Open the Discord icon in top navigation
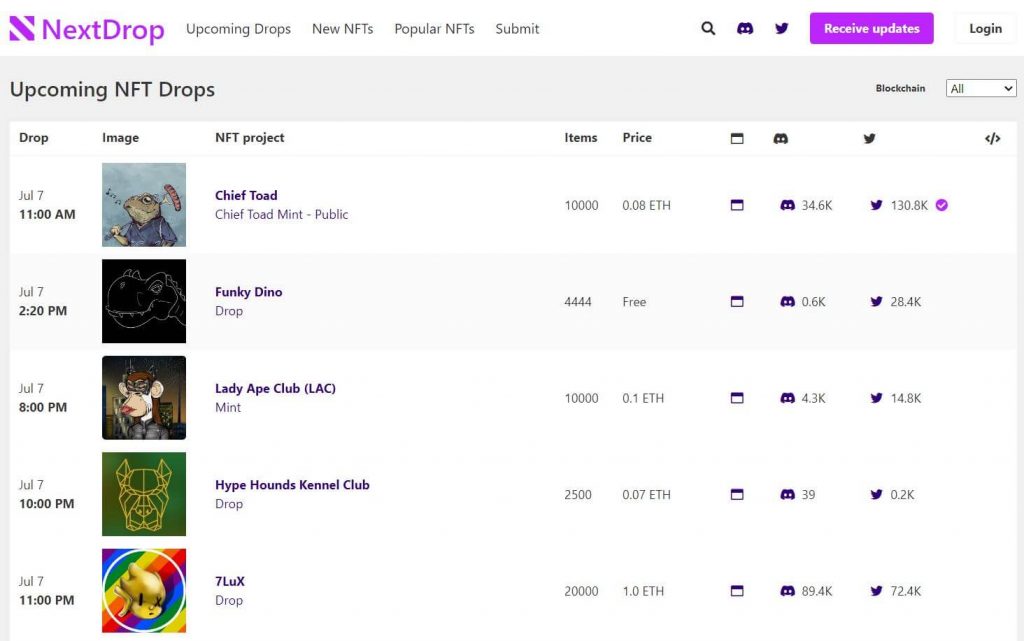The image size is (1024, 641). [745, 29]
